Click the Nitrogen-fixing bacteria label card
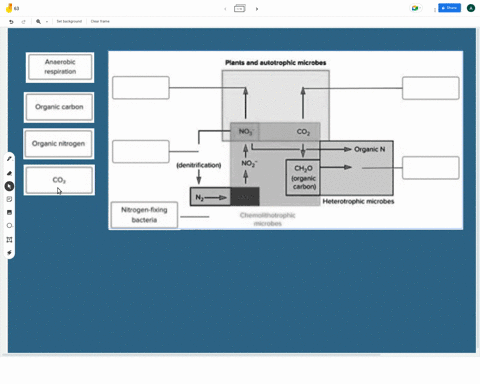This screenshot has height=384, width=480. [144, 215]
